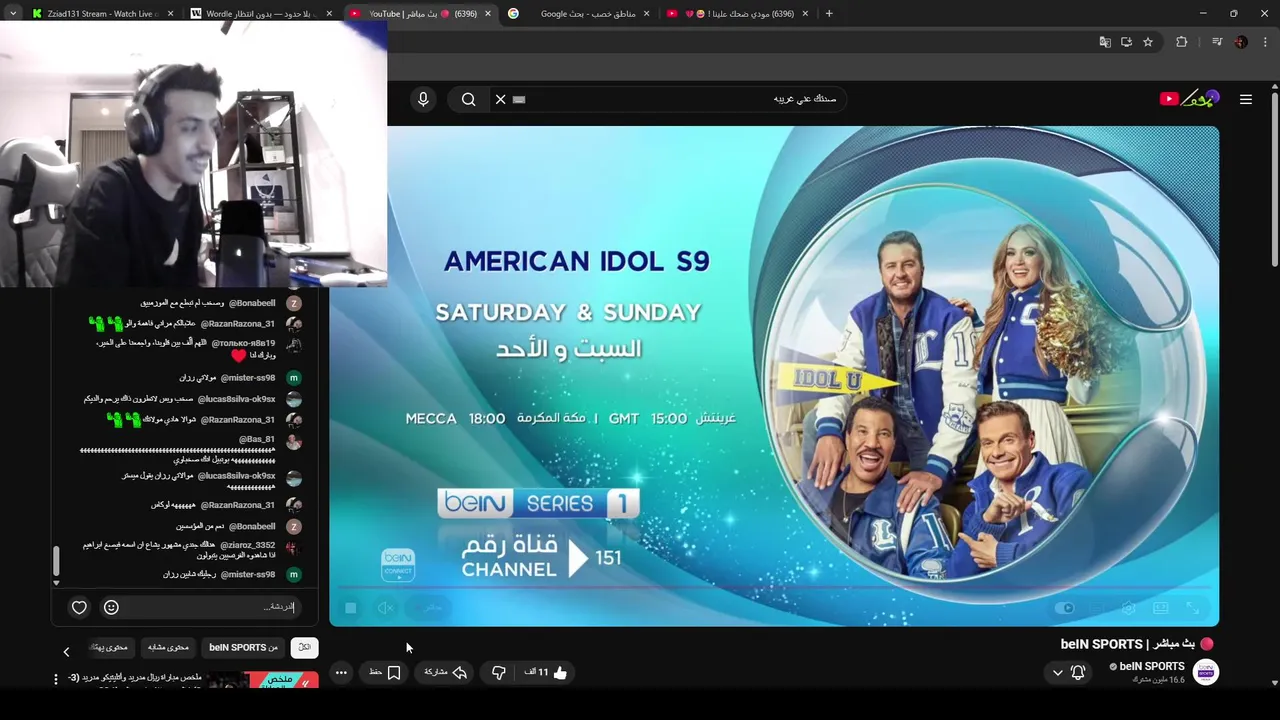Switch to the active YouTube live tab
Screen dimensions: 1280x720
pyautogui.click(x=420, y=14)
